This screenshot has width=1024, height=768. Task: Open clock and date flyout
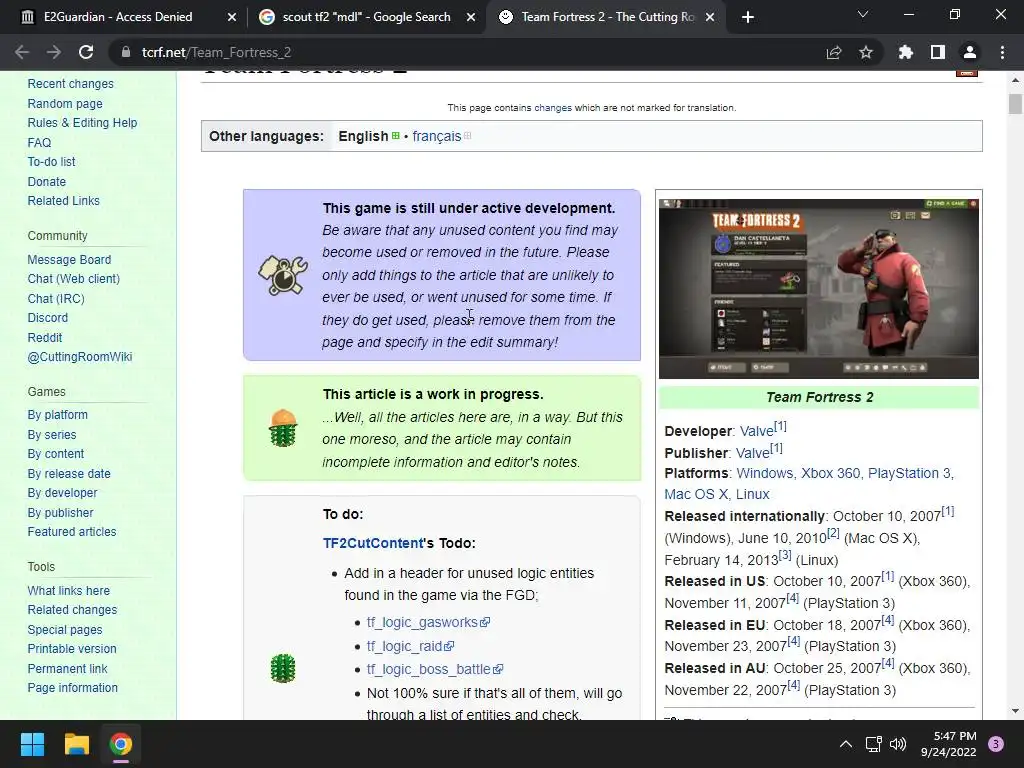948,744
